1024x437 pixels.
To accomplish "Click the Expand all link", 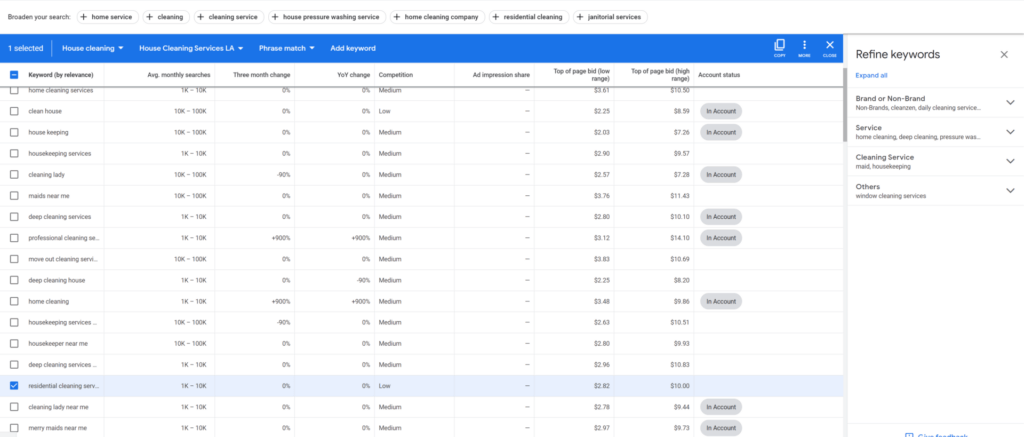I will coord(871,76).
